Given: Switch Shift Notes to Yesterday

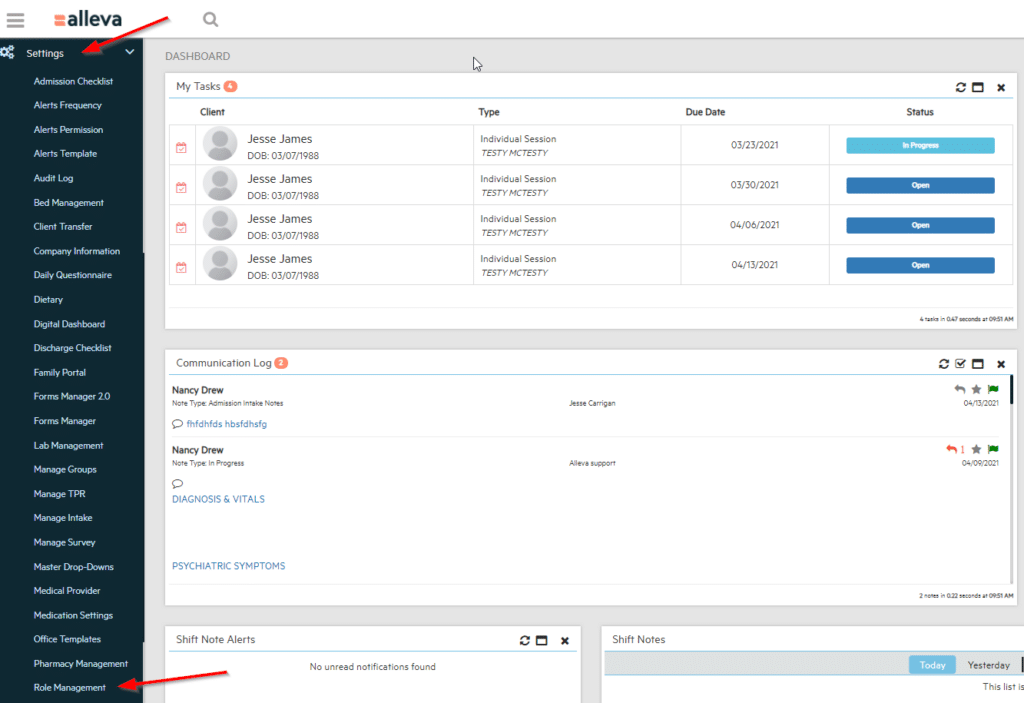Looking at the screenshot, I should point(988,664).
